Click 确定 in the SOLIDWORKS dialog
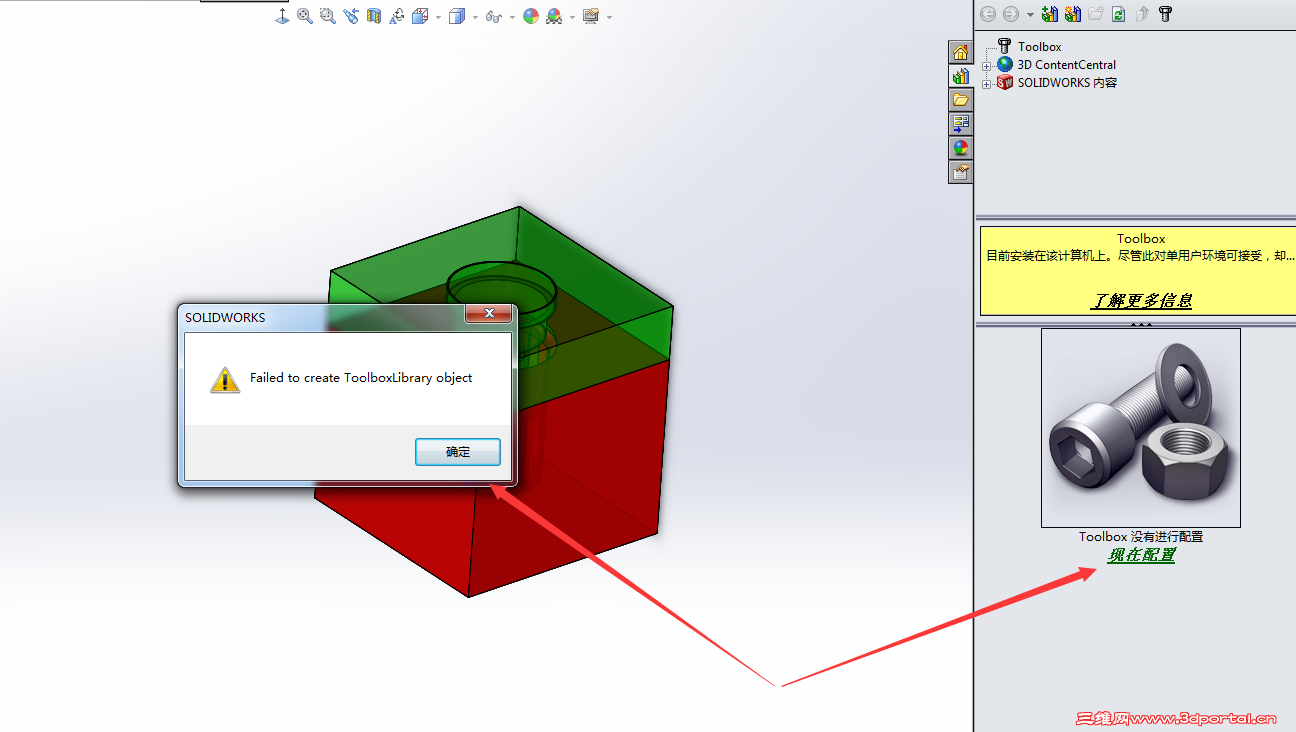1296x732 pixels. [458, 452]
